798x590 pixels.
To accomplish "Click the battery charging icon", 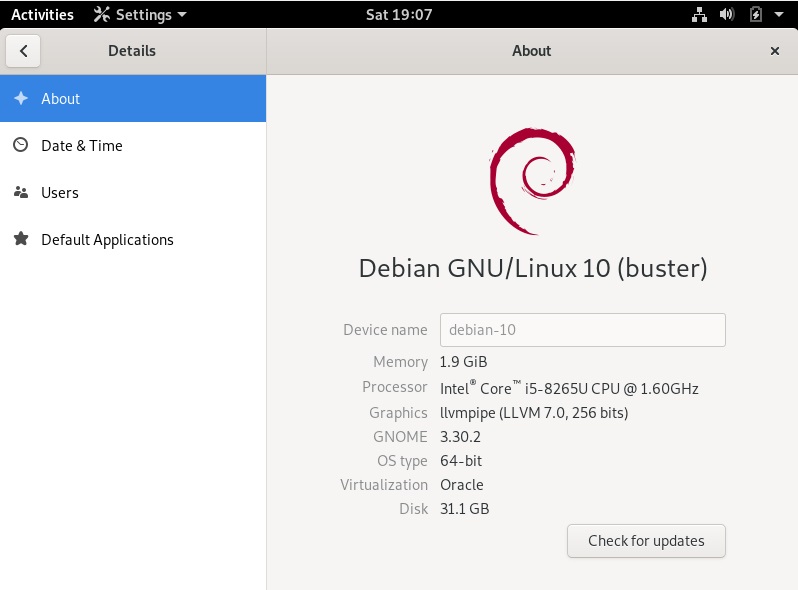I will (x=756, y=14).
